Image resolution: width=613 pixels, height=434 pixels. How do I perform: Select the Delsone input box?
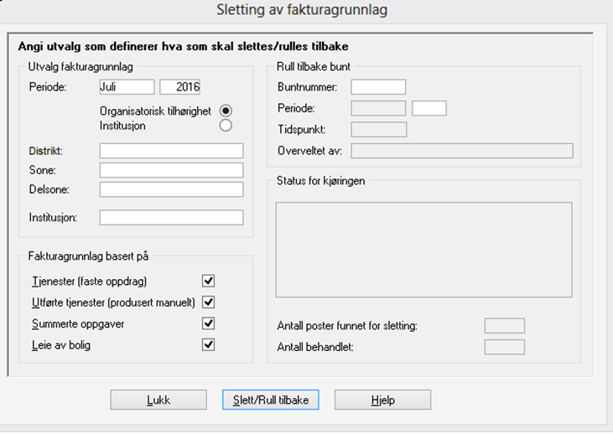(x=171, y=189)
